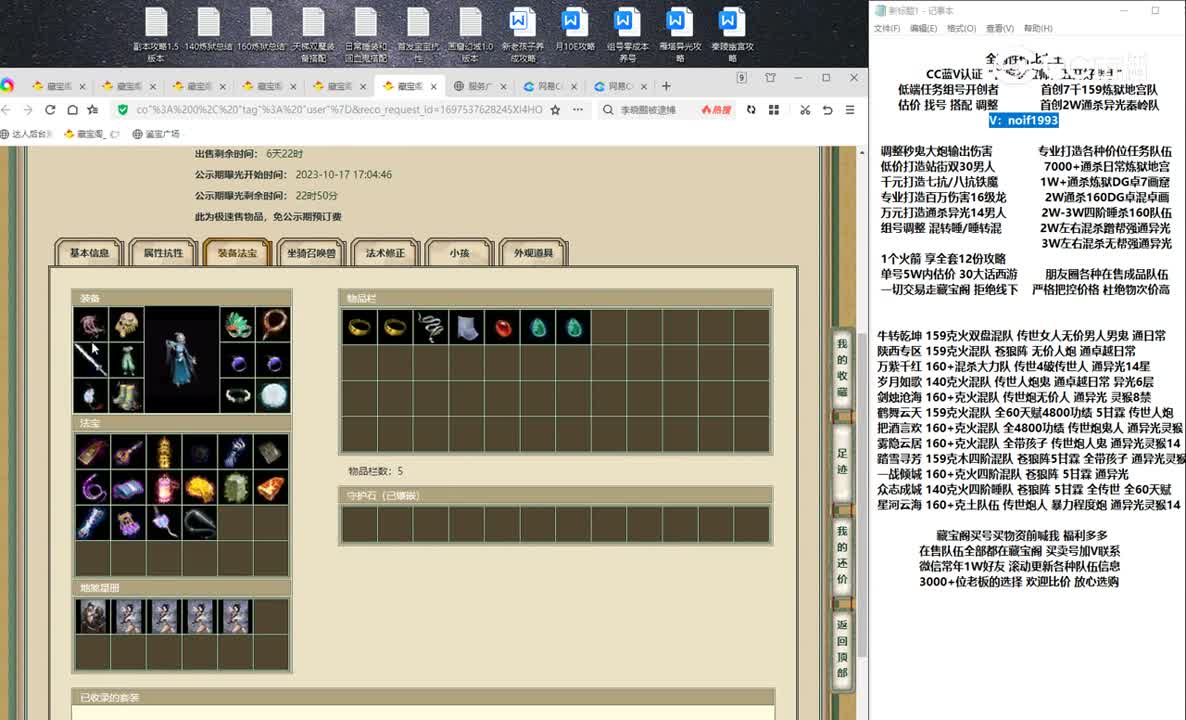Switch to the 法术修正 tab
1186x720 pixels.
pos(385,253)
